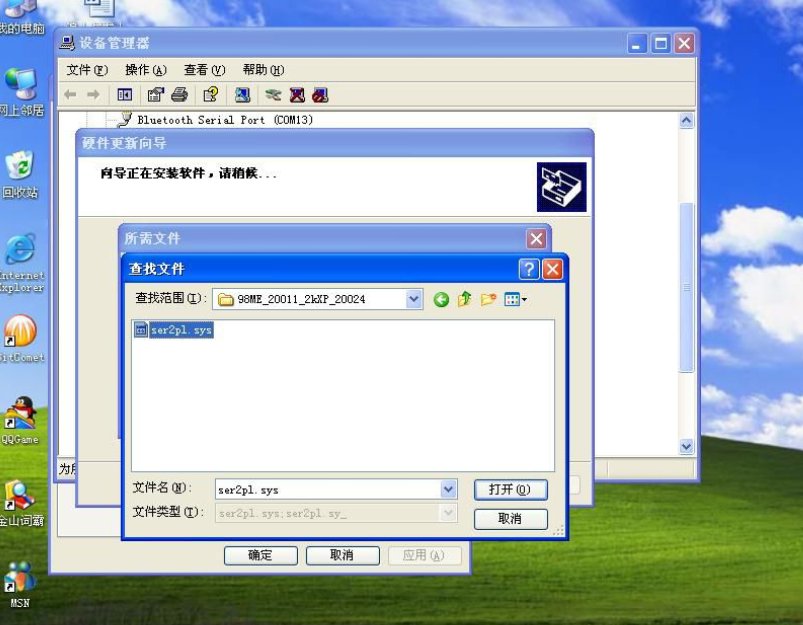Open device Properties via the toolbar icon

(x=155, y=95)
